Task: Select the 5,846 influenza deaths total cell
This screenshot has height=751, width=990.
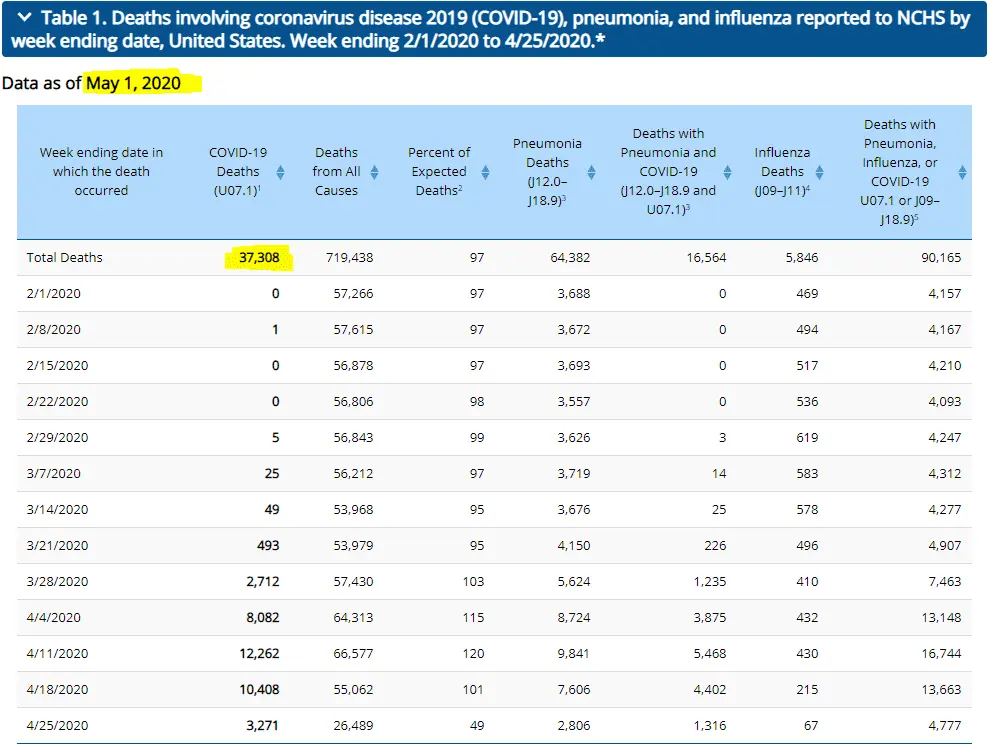Action: (801, 258)
